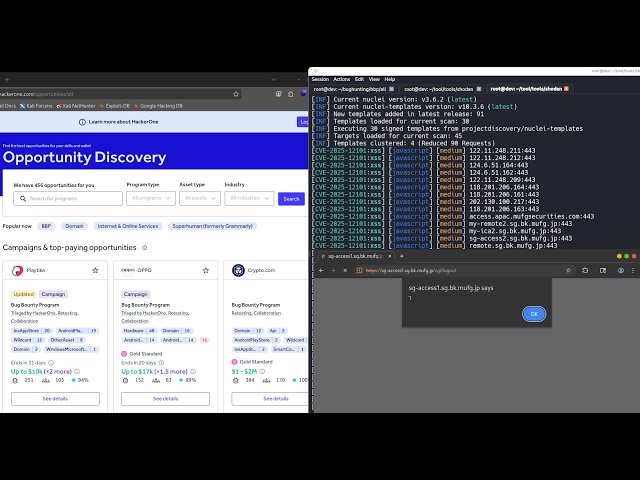This screenshot has width=640, height=480.
Task: Select Internet & Online Services chip
Action: pyautogui.click(x=128, y=226)
